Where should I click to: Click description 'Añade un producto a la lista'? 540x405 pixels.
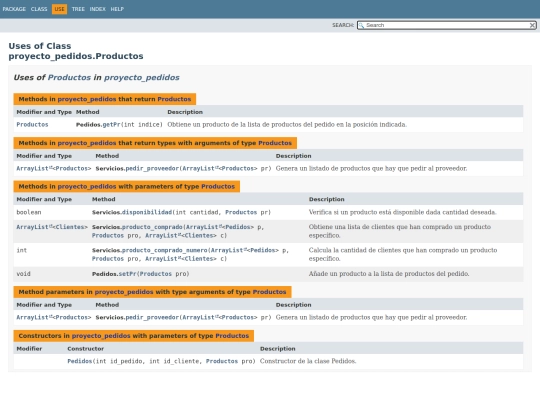[x=389, y=274]
